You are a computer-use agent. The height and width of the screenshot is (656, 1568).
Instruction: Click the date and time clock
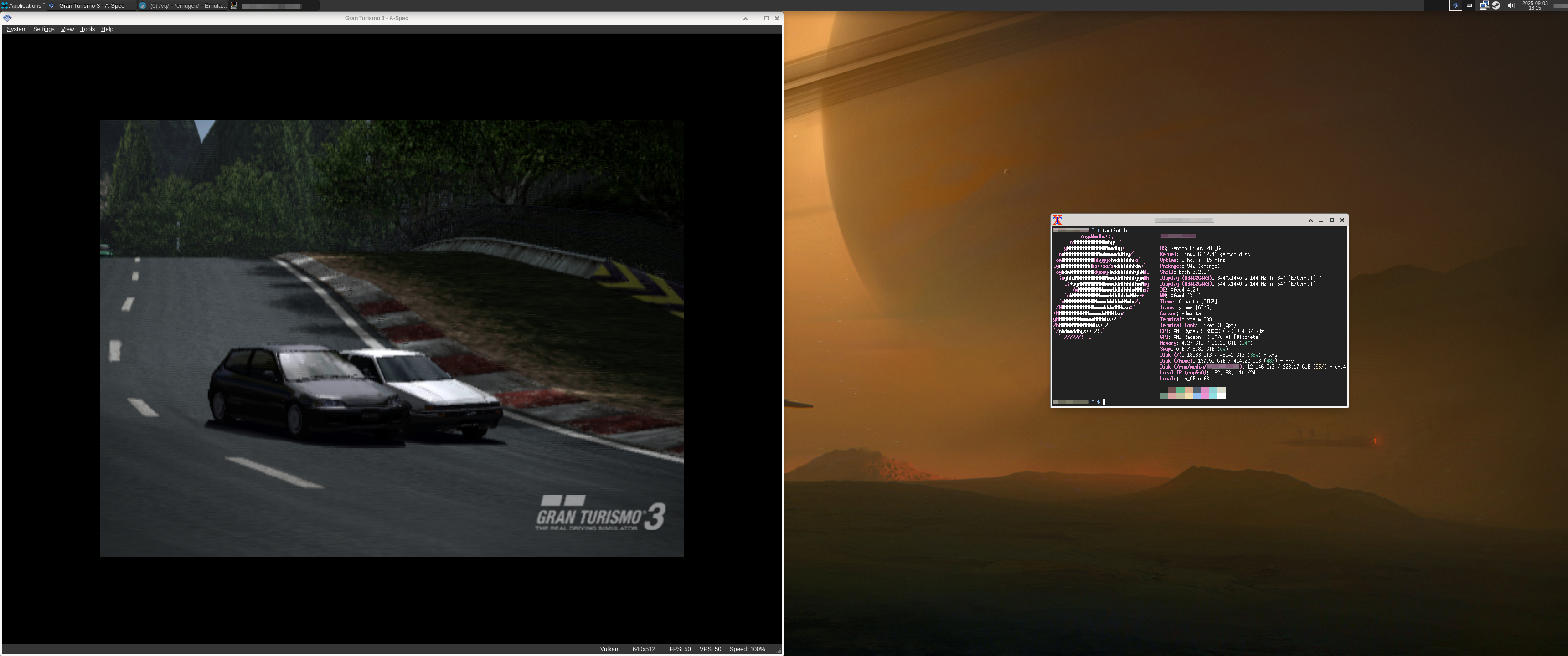click(1535, 5)
